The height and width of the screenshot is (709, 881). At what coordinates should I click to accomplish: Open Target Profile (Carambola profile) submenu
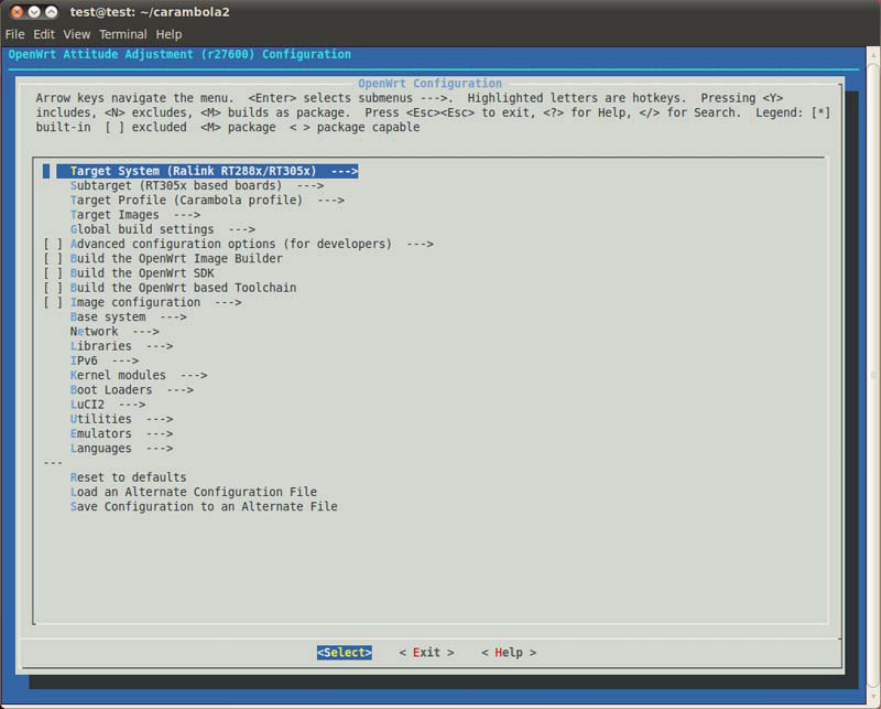click(x=207, y=201)
